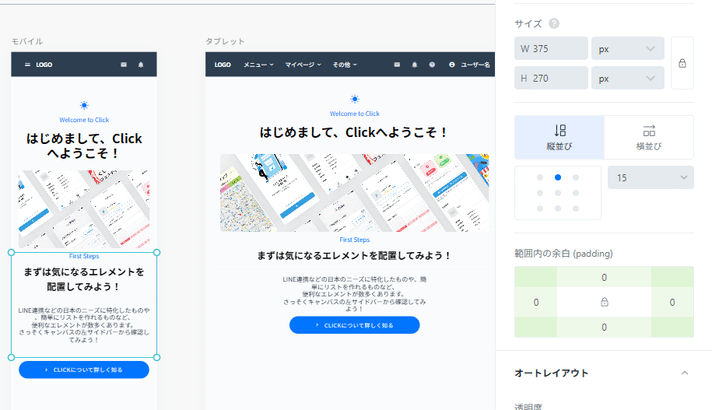Viewport: 712px width, 410px height.
Task: Click the bell icon in mobile header
Action: pyautogui.click(x=141, y=64)
